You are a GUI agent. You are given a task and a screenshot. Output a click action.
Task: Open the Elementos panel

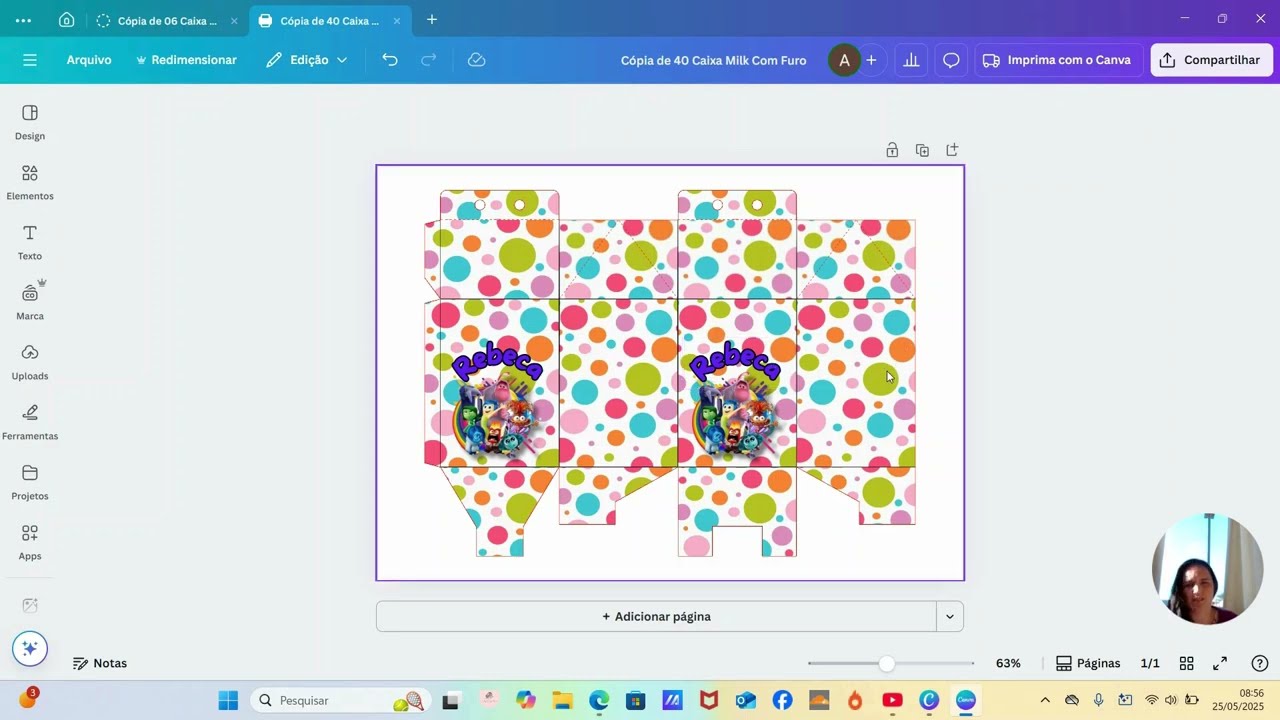[x=30, y=182]
